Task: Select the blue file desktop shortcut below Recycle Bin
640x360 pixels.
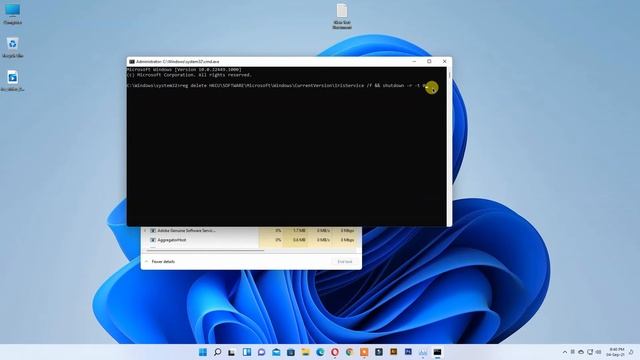Action: (x=13, y=80)
